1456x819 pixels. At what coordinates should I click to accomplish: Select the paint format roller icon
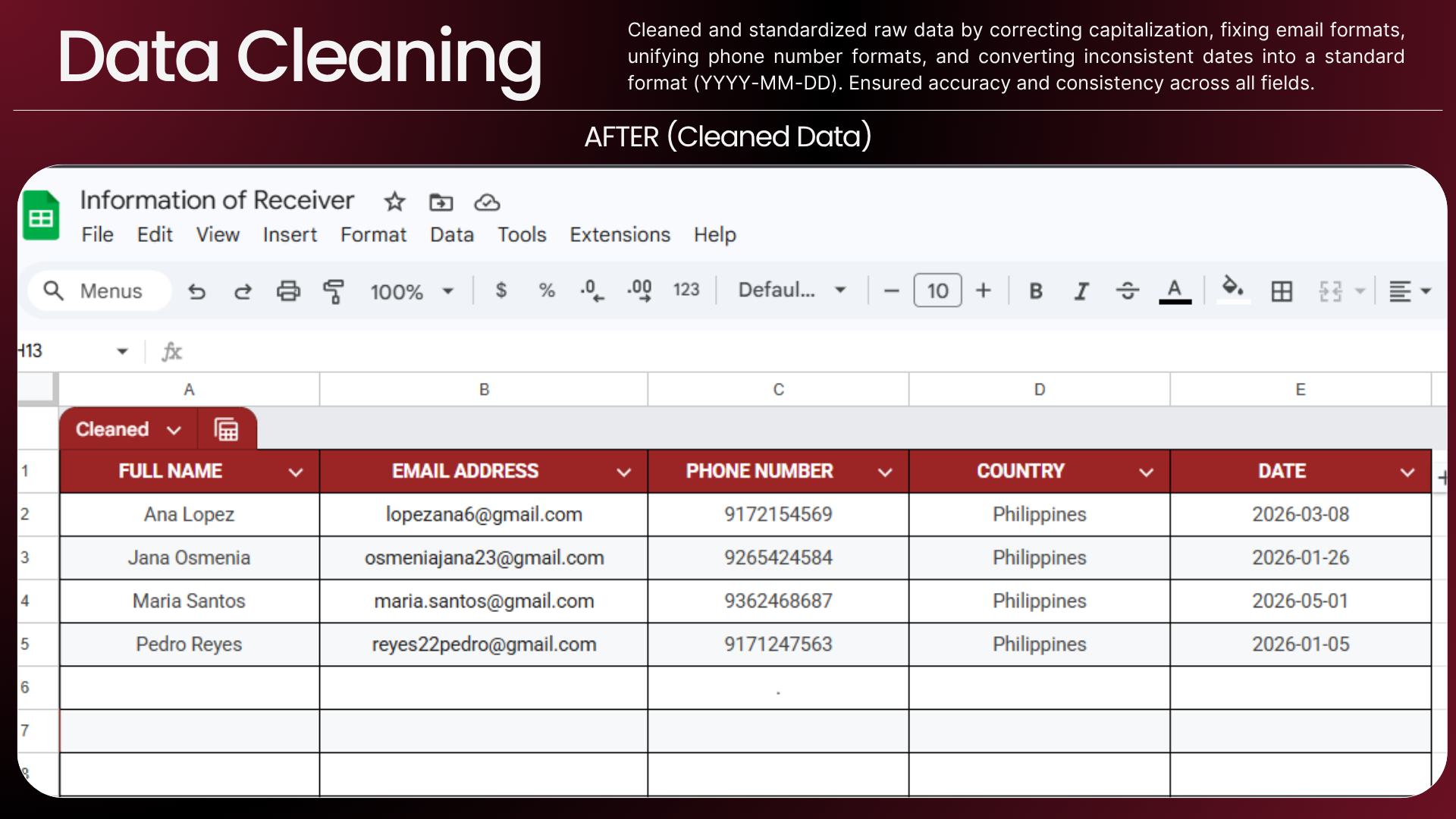click(x=334, y=291)
